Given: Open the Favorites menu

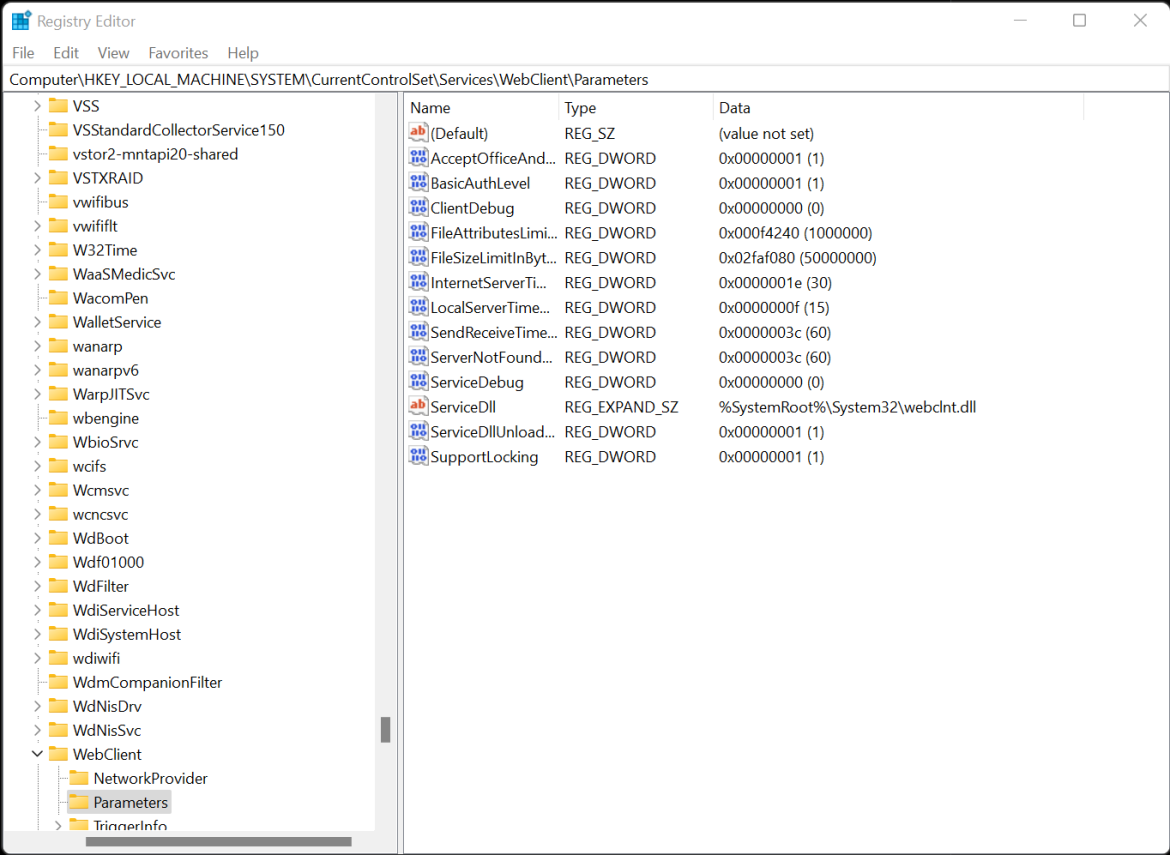Looking at the screenshot, I should (x=178, y=52).
